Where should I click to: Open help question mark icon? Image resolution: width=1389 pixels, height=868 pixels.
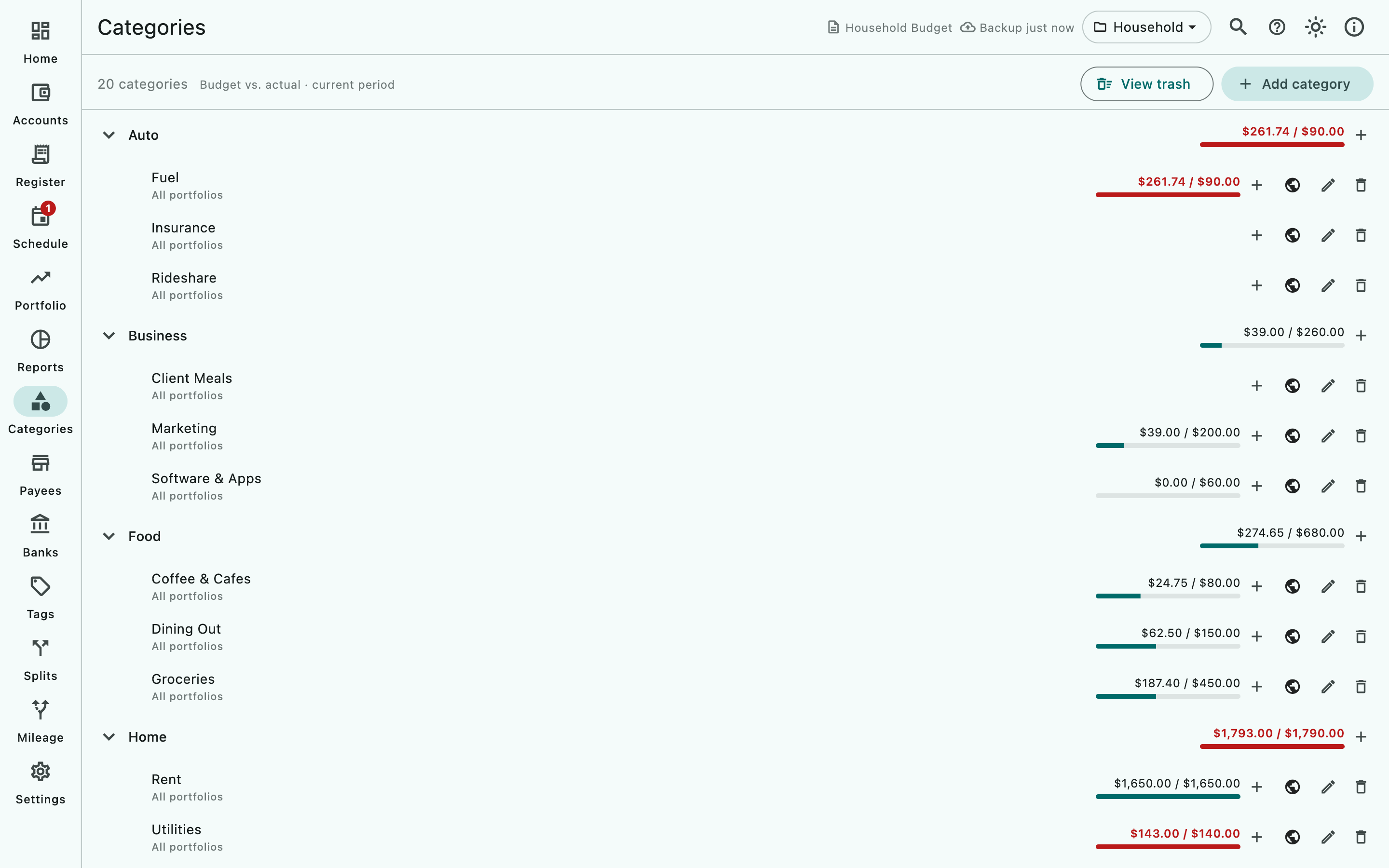pyautogui.click(x=1277, y=27)
